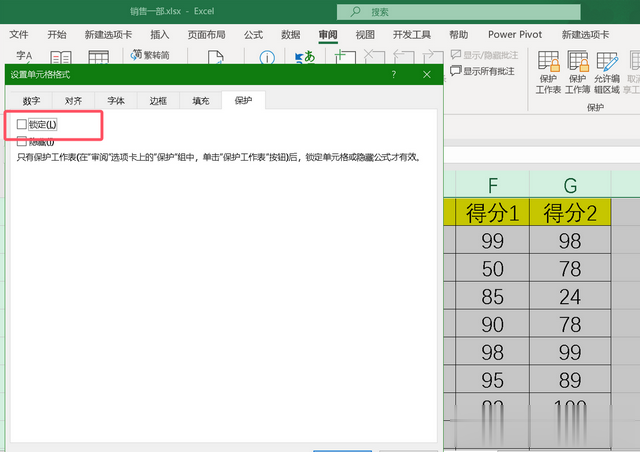Image resolution: width=640 pixels, height=452 pixels.
Task: Click cell with value 50
Action: (493, 268)
